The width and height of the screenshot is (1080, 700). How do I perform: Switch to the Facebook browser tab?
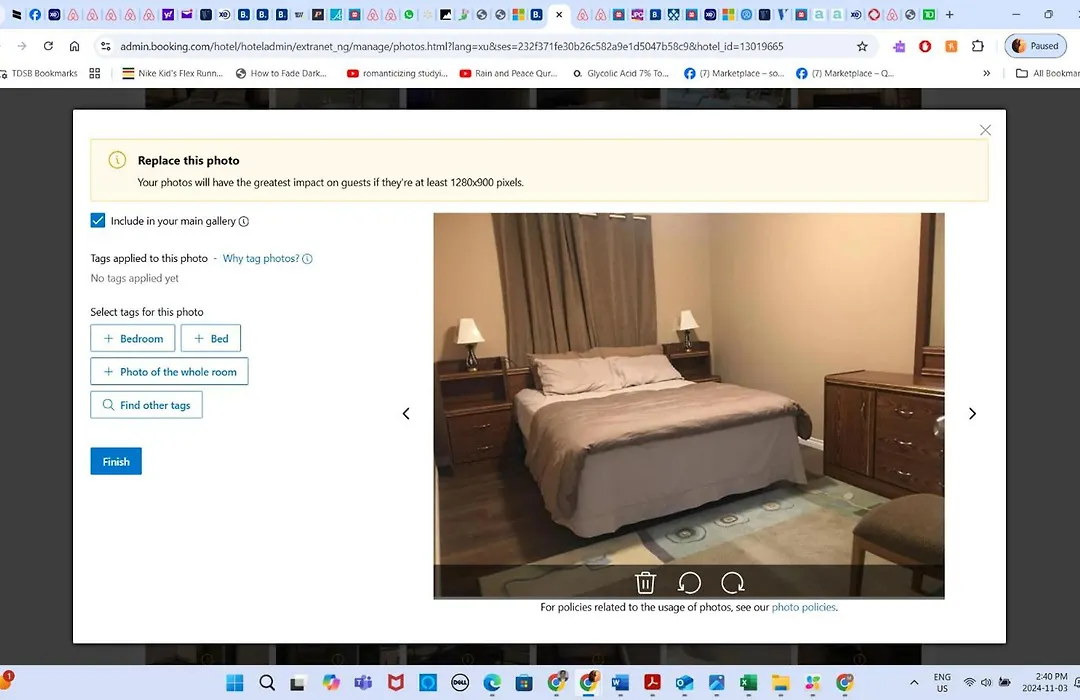click(x=35, y=14)
